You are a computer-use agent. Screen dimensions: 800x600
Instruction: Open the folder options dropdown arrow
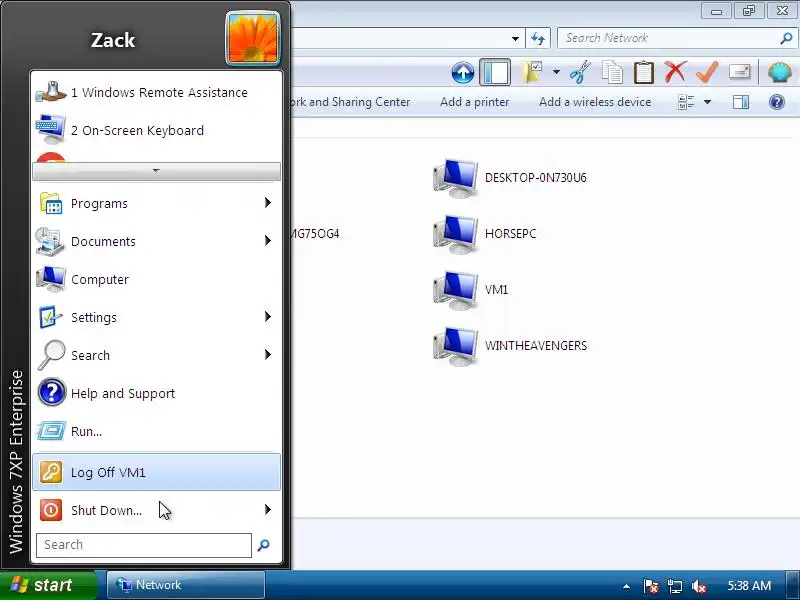click(x=556, y=72)
